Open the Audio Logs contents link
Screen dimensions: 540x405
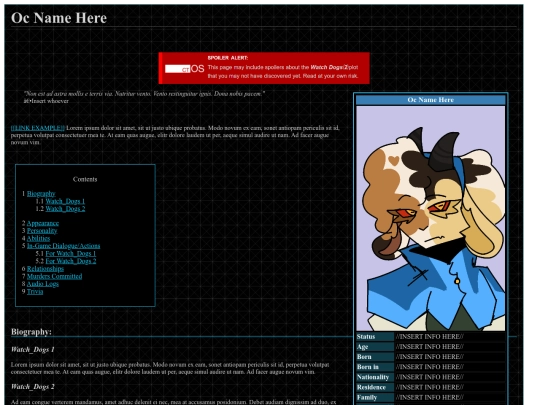coord(43,284)
